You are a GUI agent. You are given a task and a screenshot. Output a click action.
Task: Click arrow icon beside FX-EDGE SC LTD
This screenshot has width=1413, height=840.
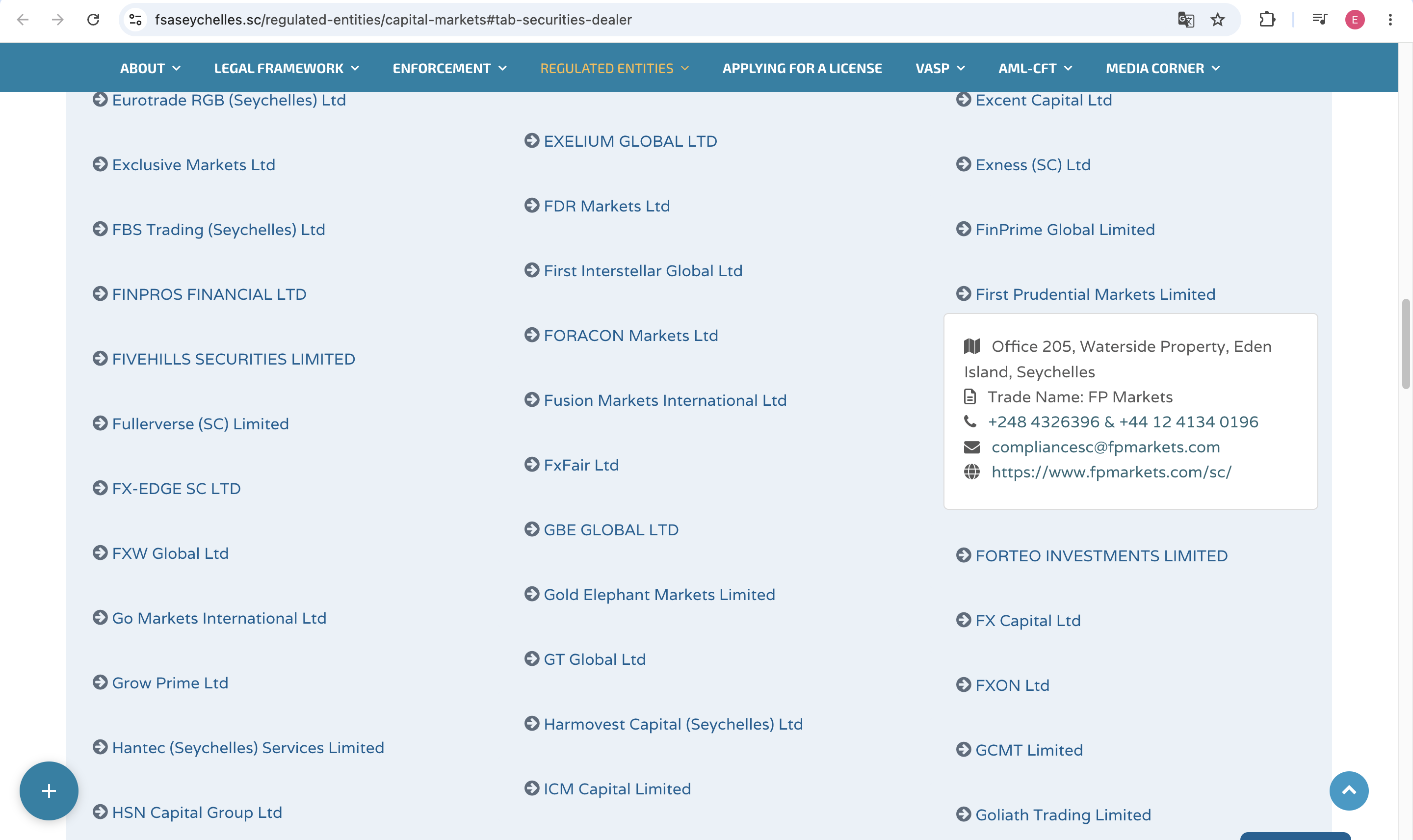pyautogui.click(x=100, y=488)
